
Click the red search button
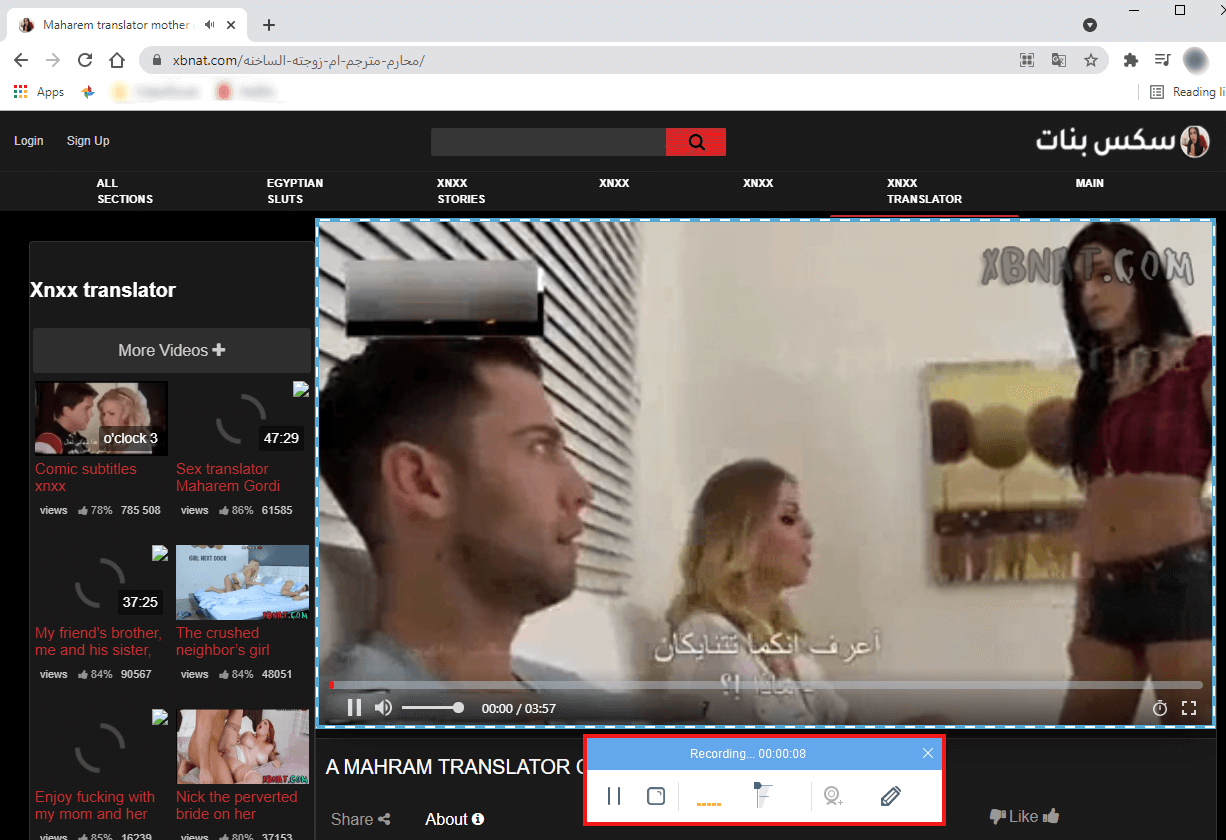point(696,142)
